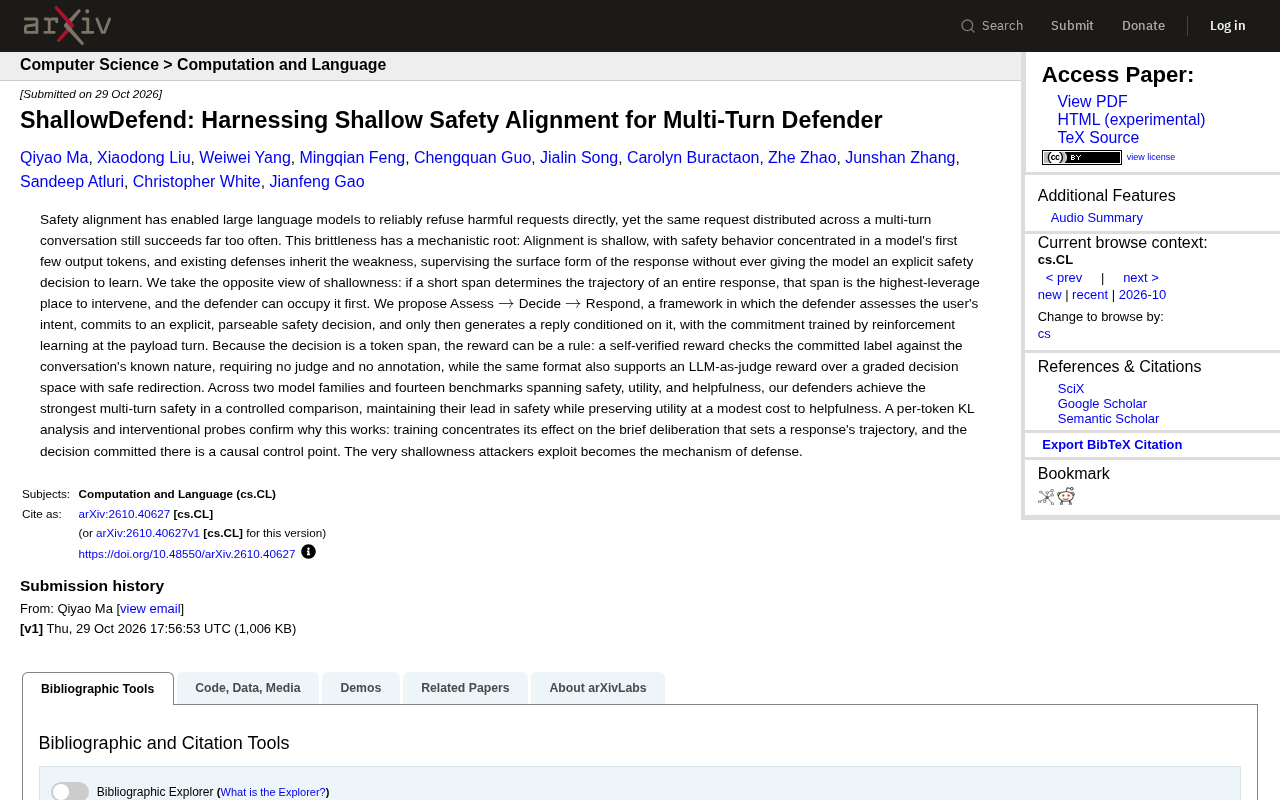Click Export BibTeX Citation

[x=1112, y=445]
